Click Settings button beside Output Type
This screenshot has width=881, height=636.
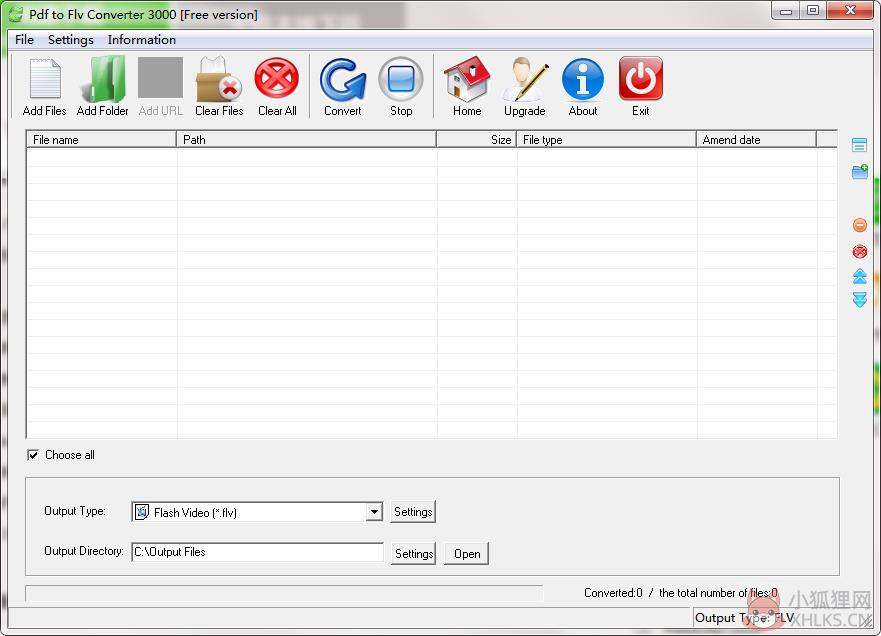413,512
